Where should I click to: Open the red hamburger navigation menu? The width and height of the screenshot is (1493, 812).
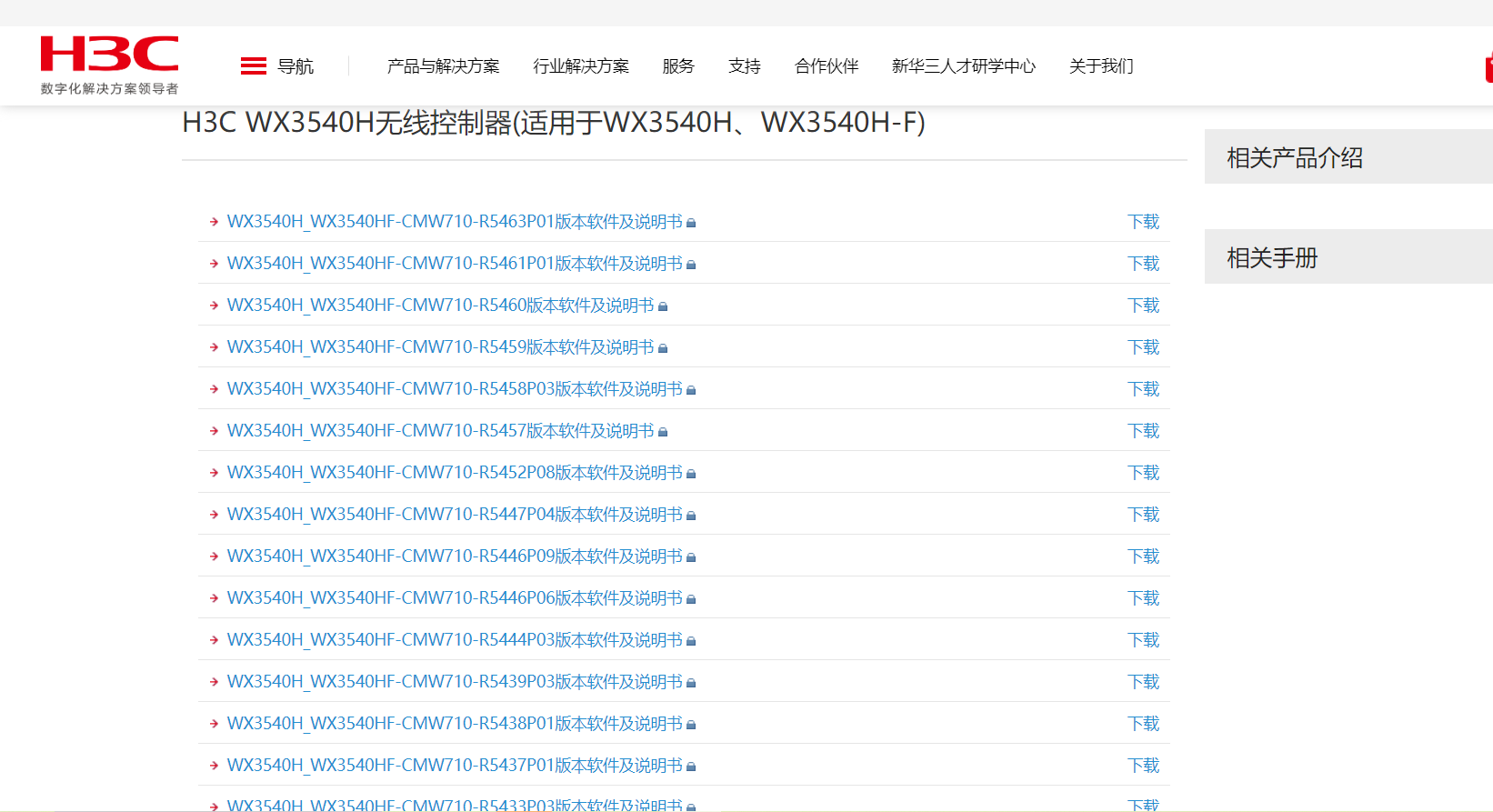[254, 65]
